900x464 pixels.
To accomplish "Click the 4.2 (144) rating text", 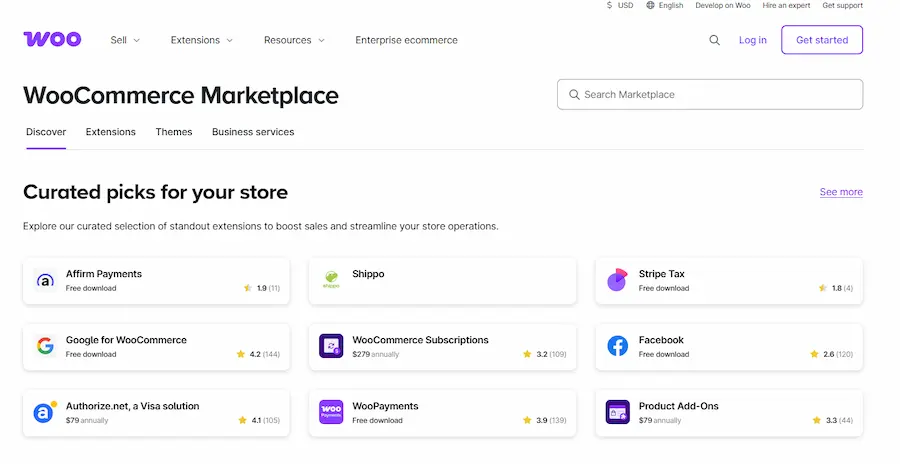I will click(265, 354).
